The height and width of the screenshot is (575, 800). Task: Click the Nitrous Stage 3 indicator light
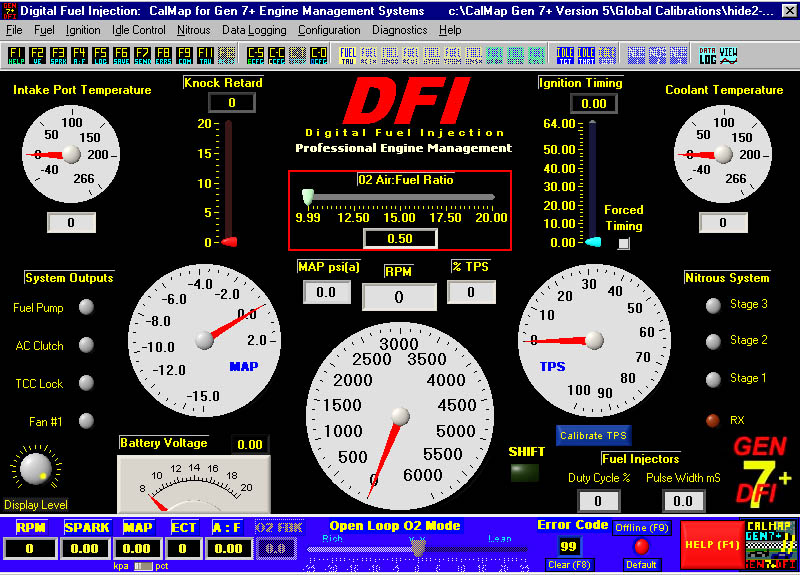click(x=713, y=305)
